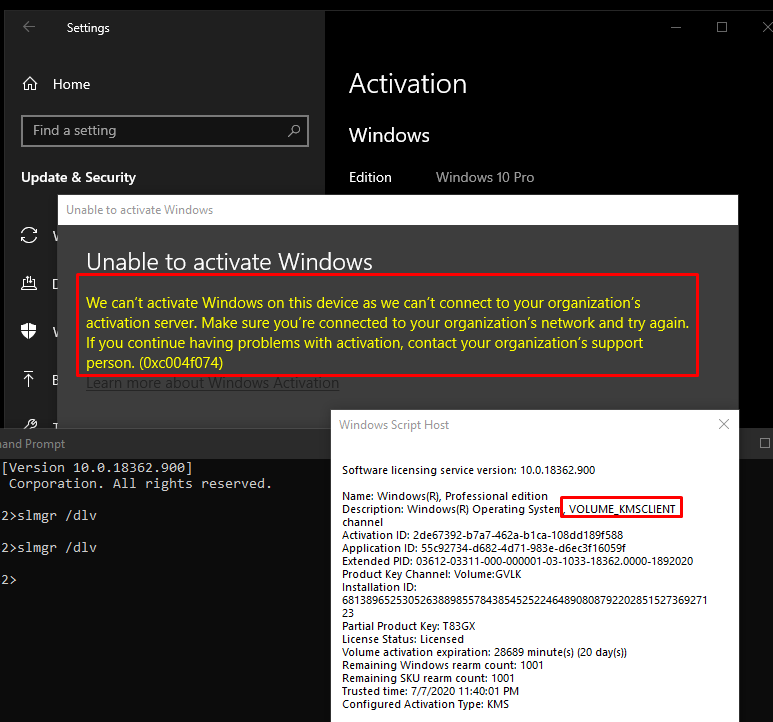Close the Windows Script Host dialog
The height and width of the screenshot is (722, 773).
pos(723,424)
